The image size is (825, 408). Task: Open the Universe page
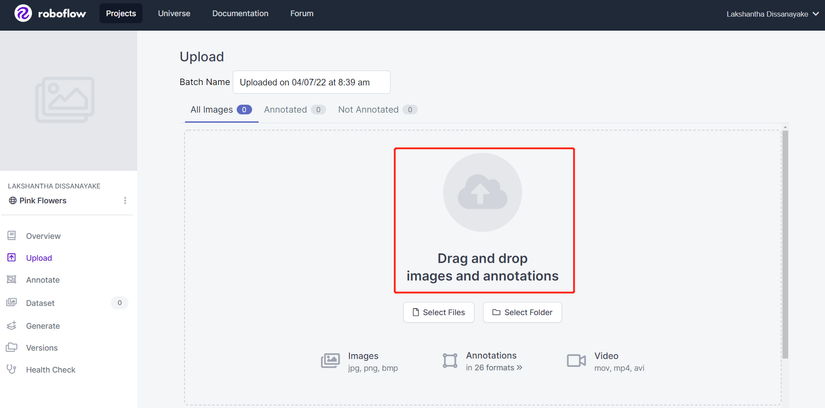(x=174, y=13)
